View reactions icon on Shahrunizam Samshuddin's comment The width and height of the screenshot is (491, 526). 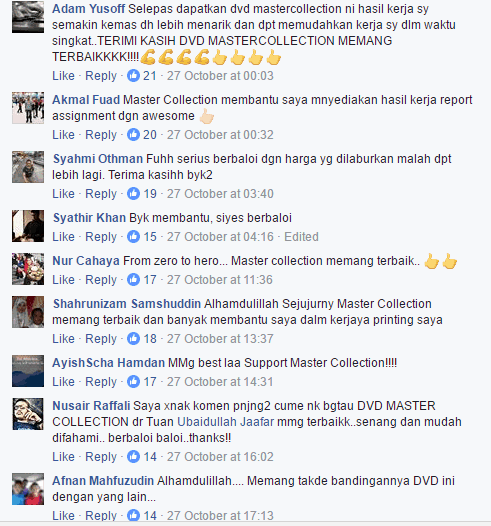coord(133,338)
